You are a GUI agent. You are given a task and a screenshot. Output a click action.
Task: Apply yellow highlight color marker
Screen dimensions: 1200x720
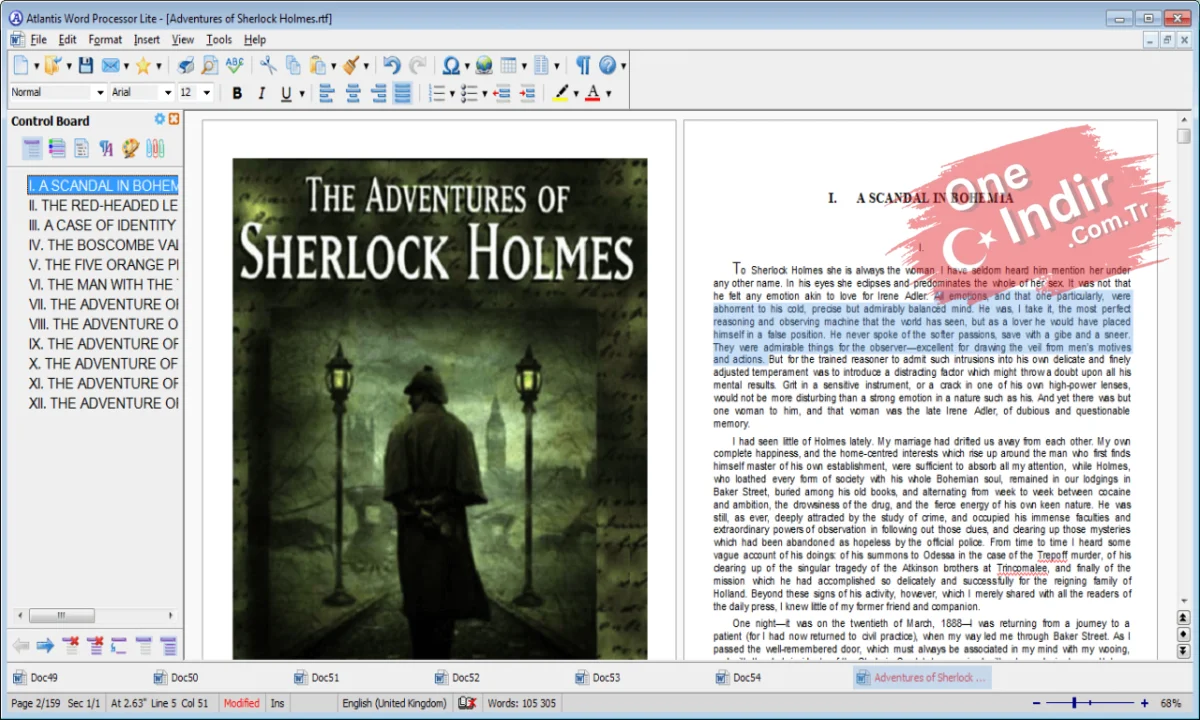point(561,93)
